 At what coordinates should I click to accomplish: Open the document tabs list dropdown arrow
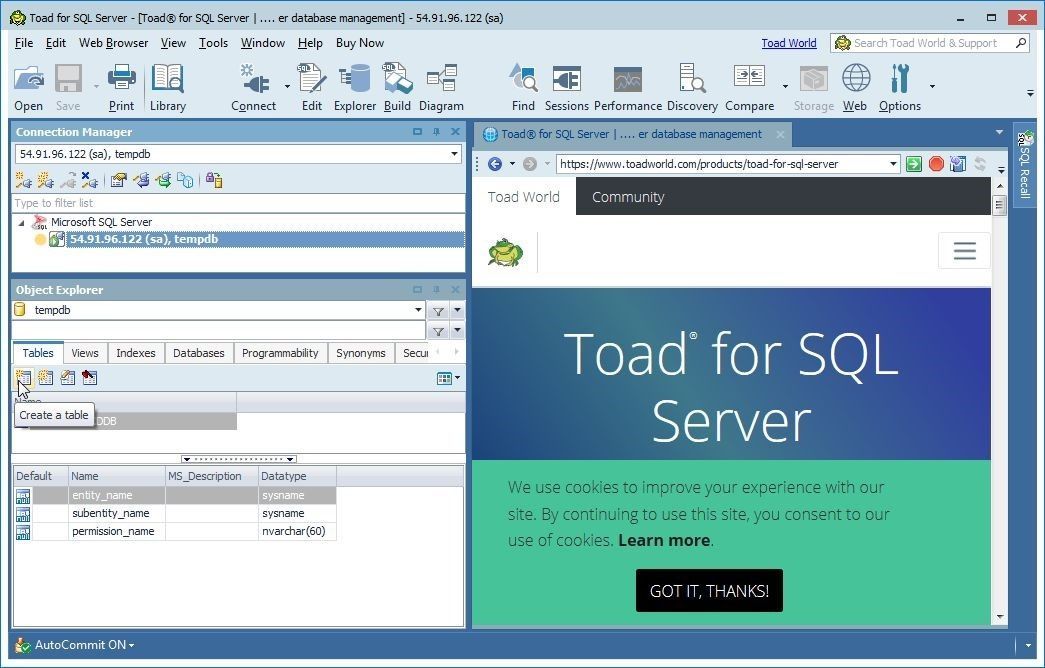[999, 132]
